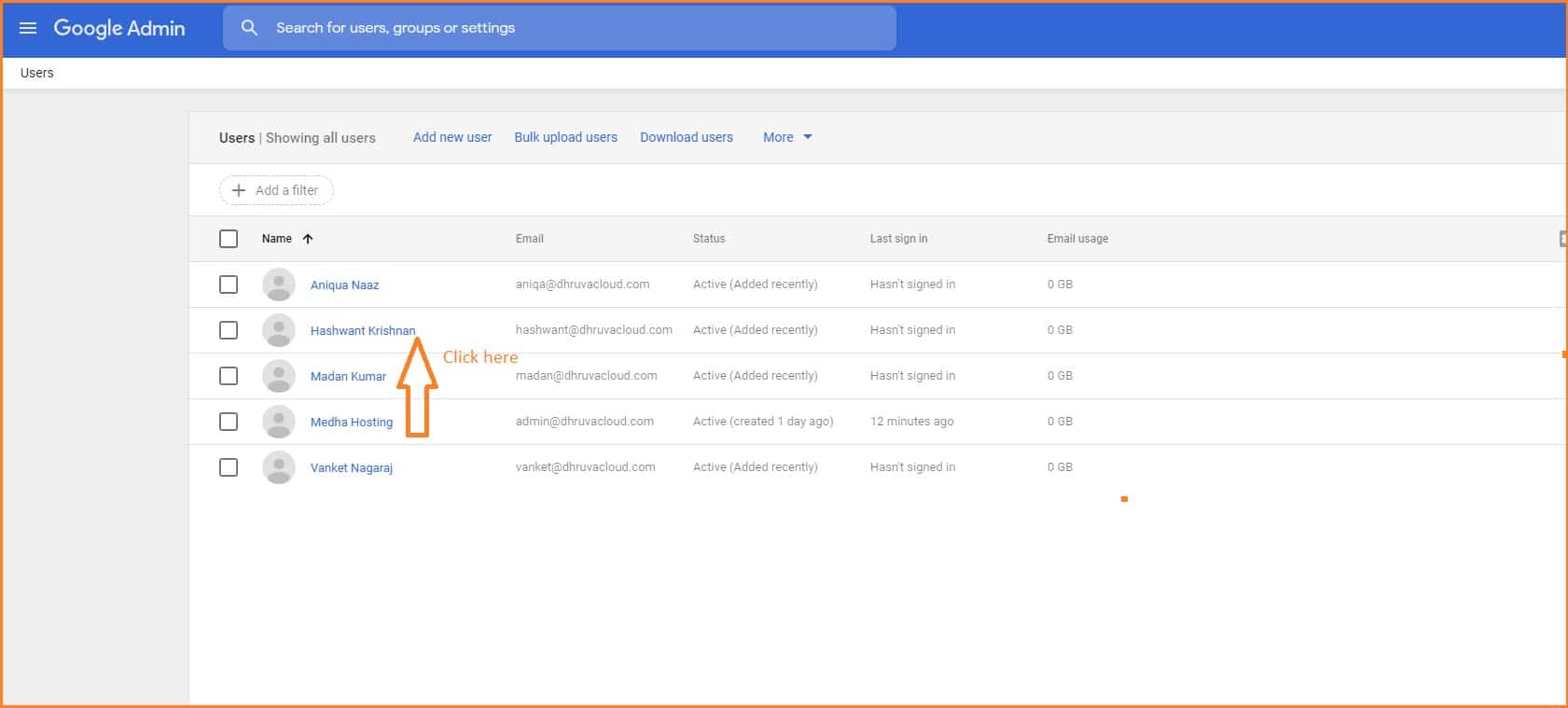Toggle the select-all users checkbox
This screenshot has width=1568, height=708.
(229, 239)
